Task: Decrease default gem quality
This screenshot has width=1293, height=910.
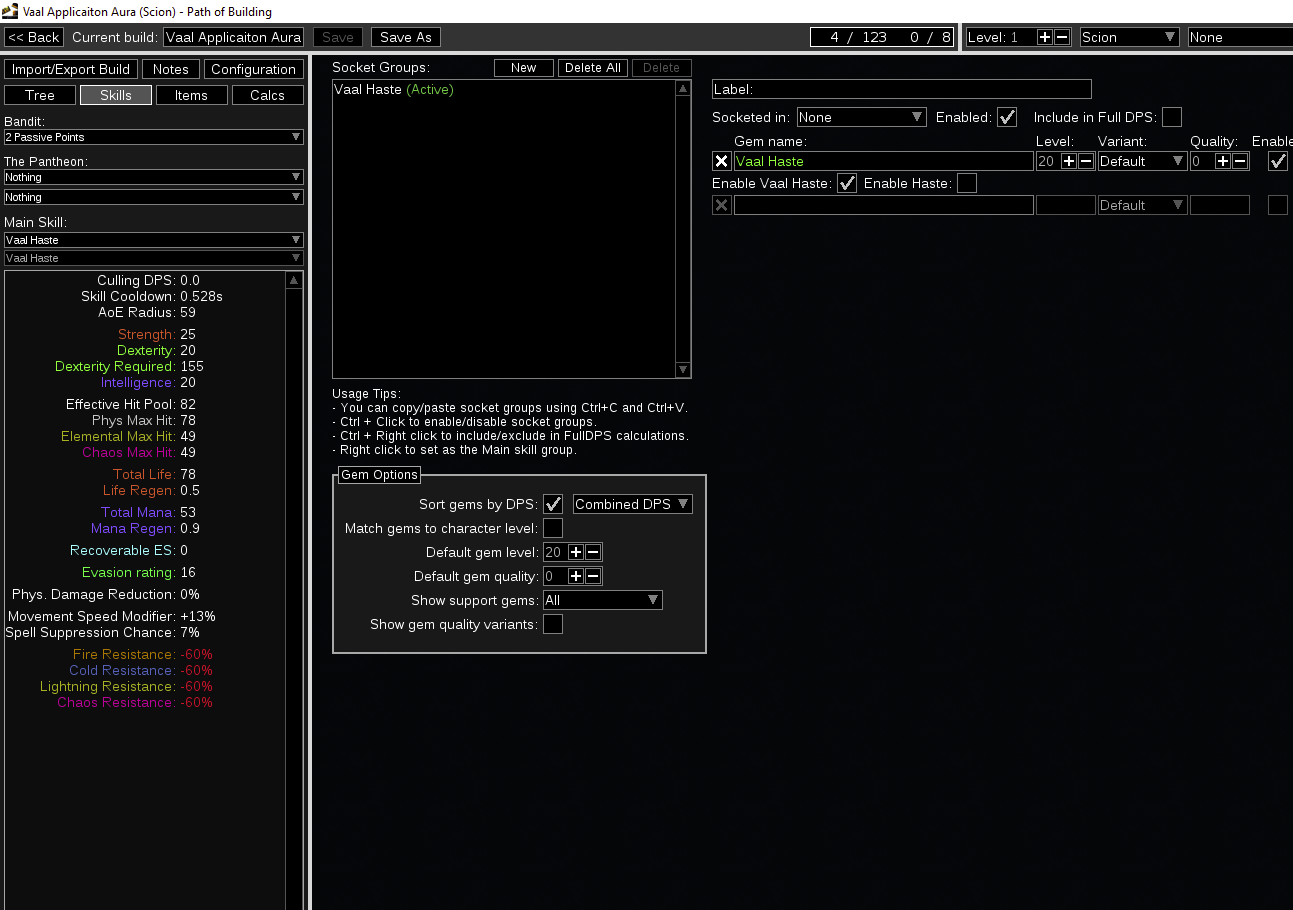Action: pos(593,576)
